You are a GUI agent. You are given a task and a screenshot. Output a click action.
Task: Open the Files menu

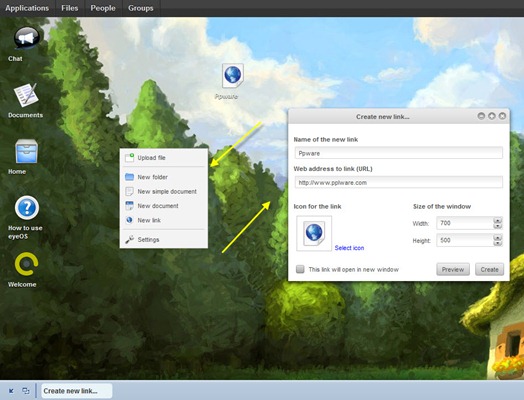[x=70, y=8]
